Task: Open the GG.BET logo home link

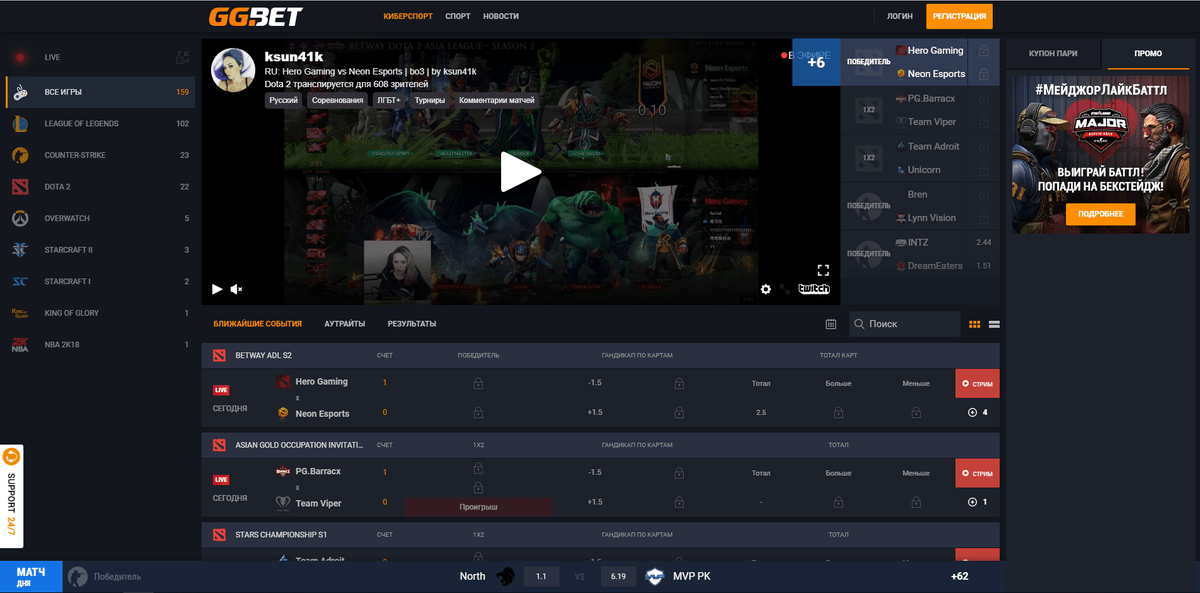Action: tap(255, 16)
